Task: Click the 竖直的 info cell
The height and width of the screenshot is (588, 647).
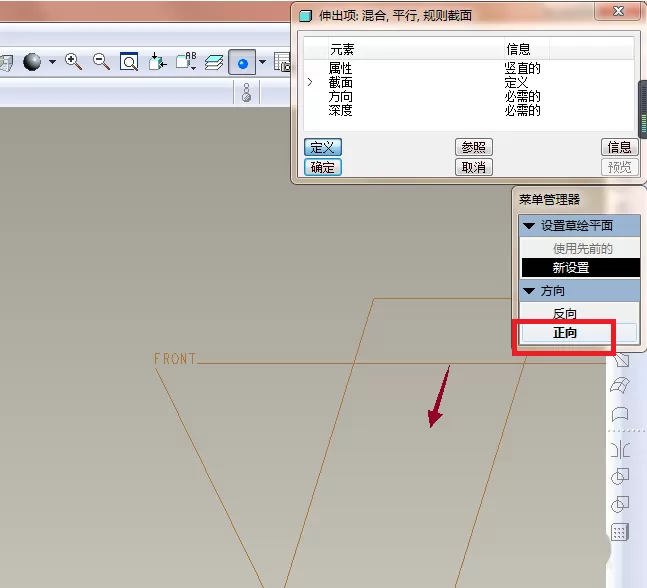Action: (x=522, y=68)
